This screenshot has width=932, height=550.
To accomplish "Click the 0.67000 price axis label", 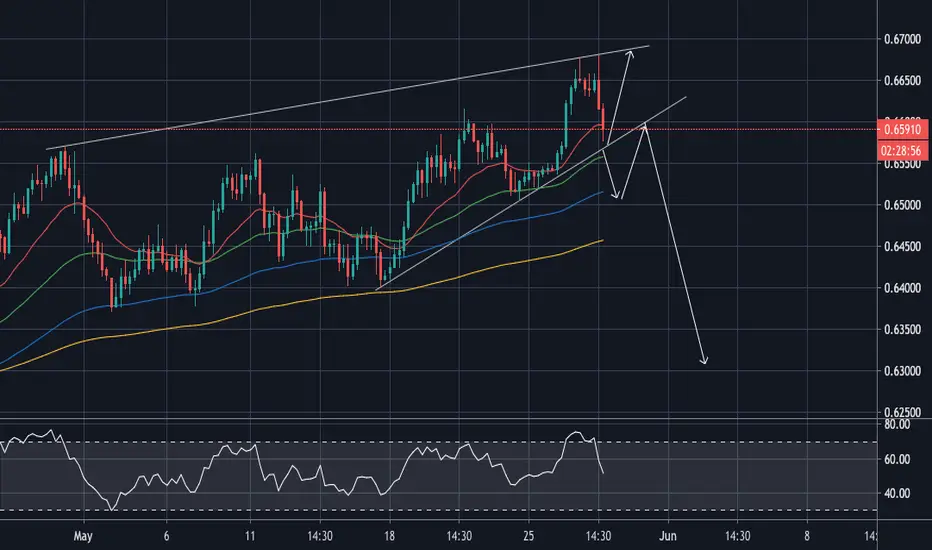I will click(902, 39).
